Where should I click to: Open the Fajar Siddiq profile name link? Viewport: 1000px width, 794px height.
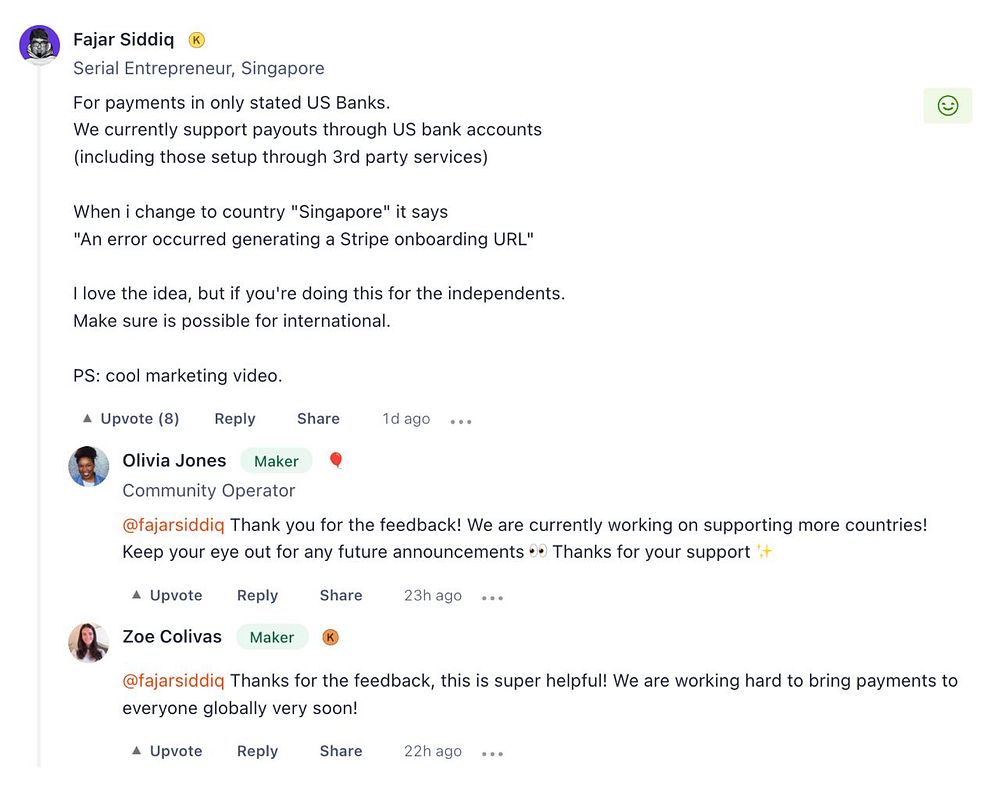pos(123,40)
